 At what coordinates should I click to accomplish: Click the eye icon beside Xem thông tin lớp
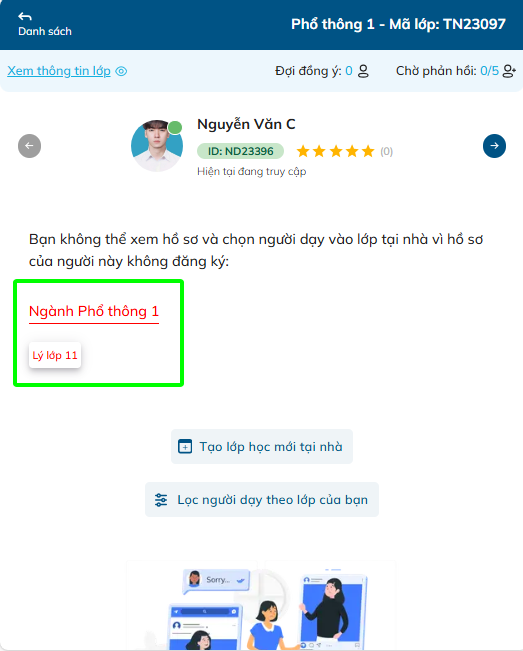pos(121,71)
